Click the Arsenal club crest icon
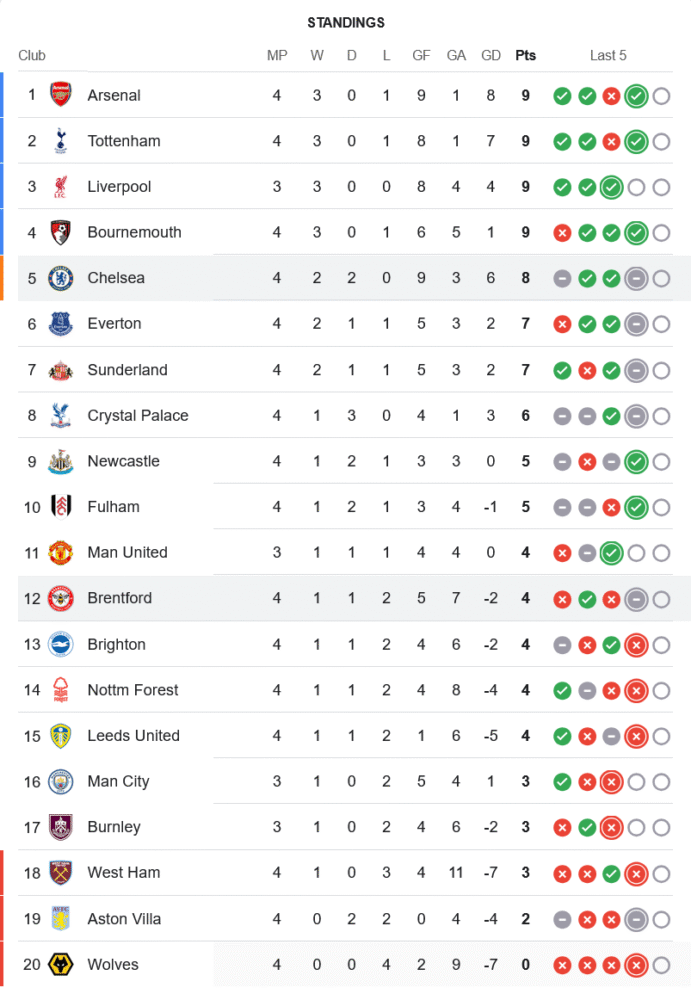This screenshot has width=691, height=1000. (61, 95)
